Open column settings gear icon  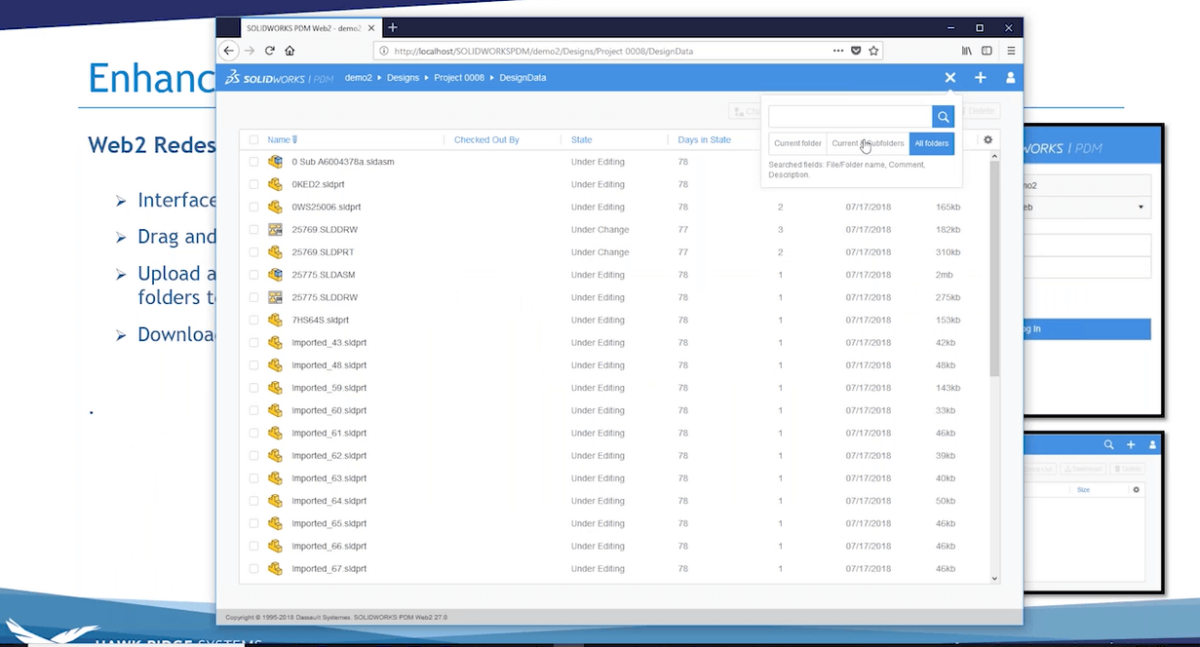[x=988, y=140]
